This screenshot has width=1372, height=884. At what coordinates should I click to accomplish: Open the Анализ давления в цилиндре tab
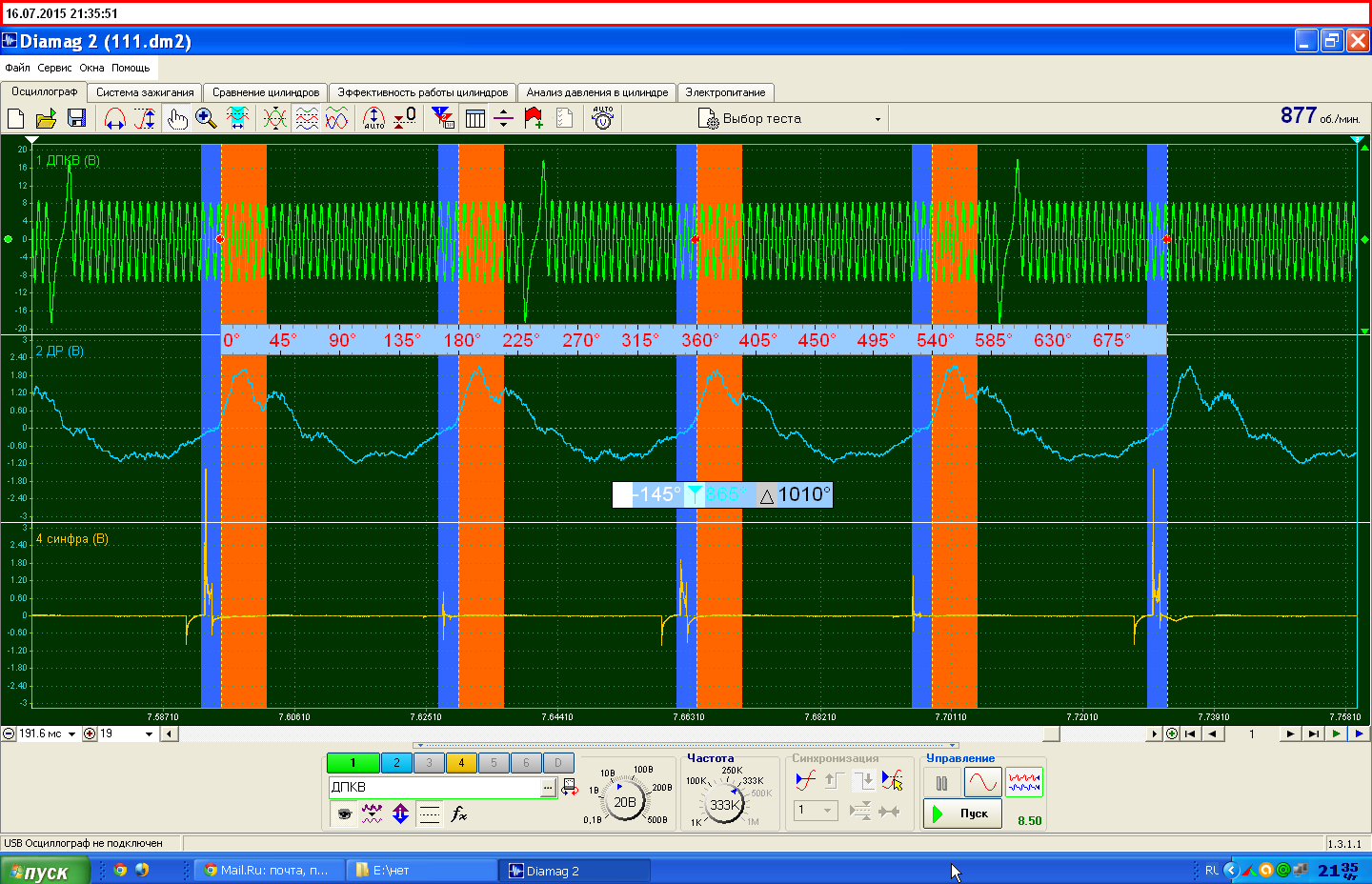(x=597, y=92)
